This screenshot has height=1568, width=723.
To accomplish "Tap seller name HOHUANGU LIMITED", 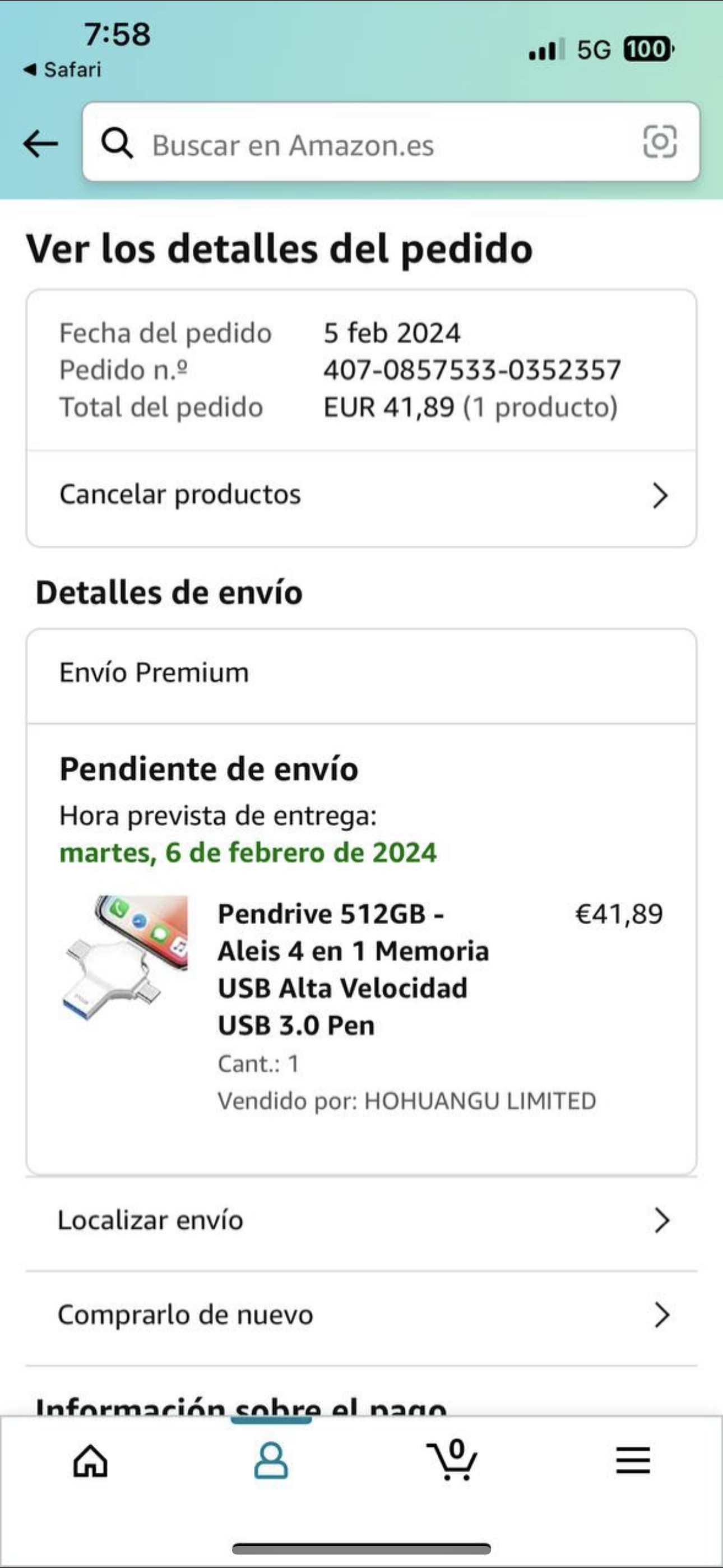I will [480, 1100].
